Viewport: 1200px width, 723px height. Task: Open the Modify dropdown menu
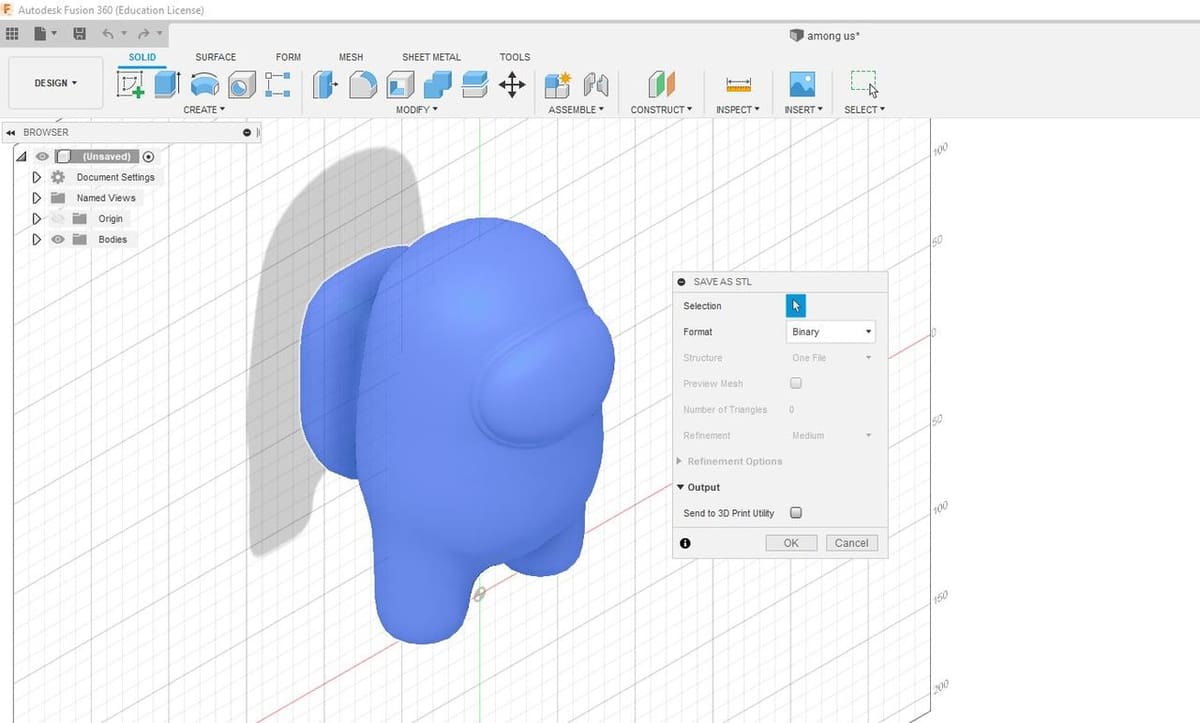tap(417, 110)
